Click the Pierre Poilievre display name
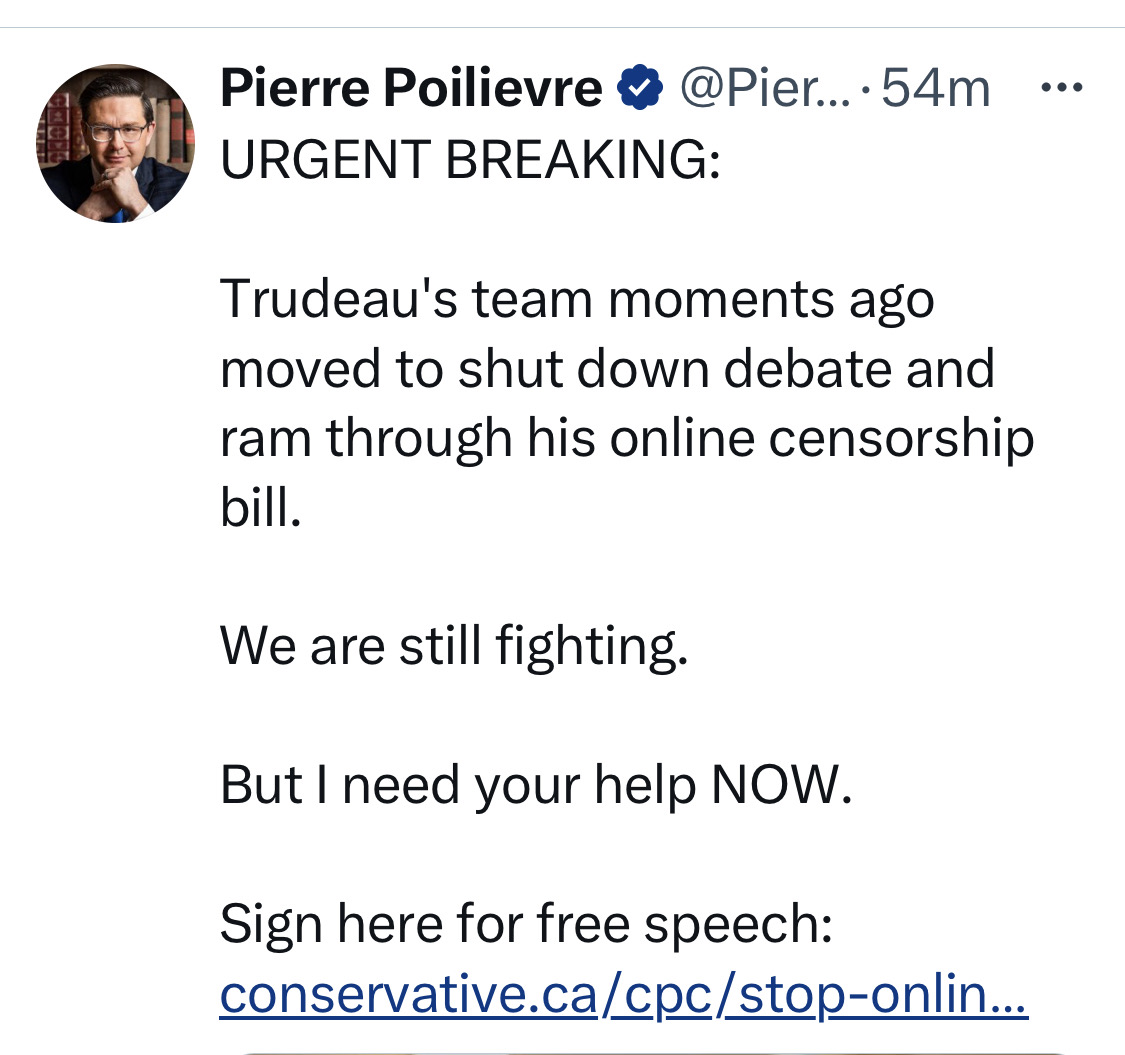Image resolution: width=1125 pixels, height=1055 pixels. click(x=411, y=88)
